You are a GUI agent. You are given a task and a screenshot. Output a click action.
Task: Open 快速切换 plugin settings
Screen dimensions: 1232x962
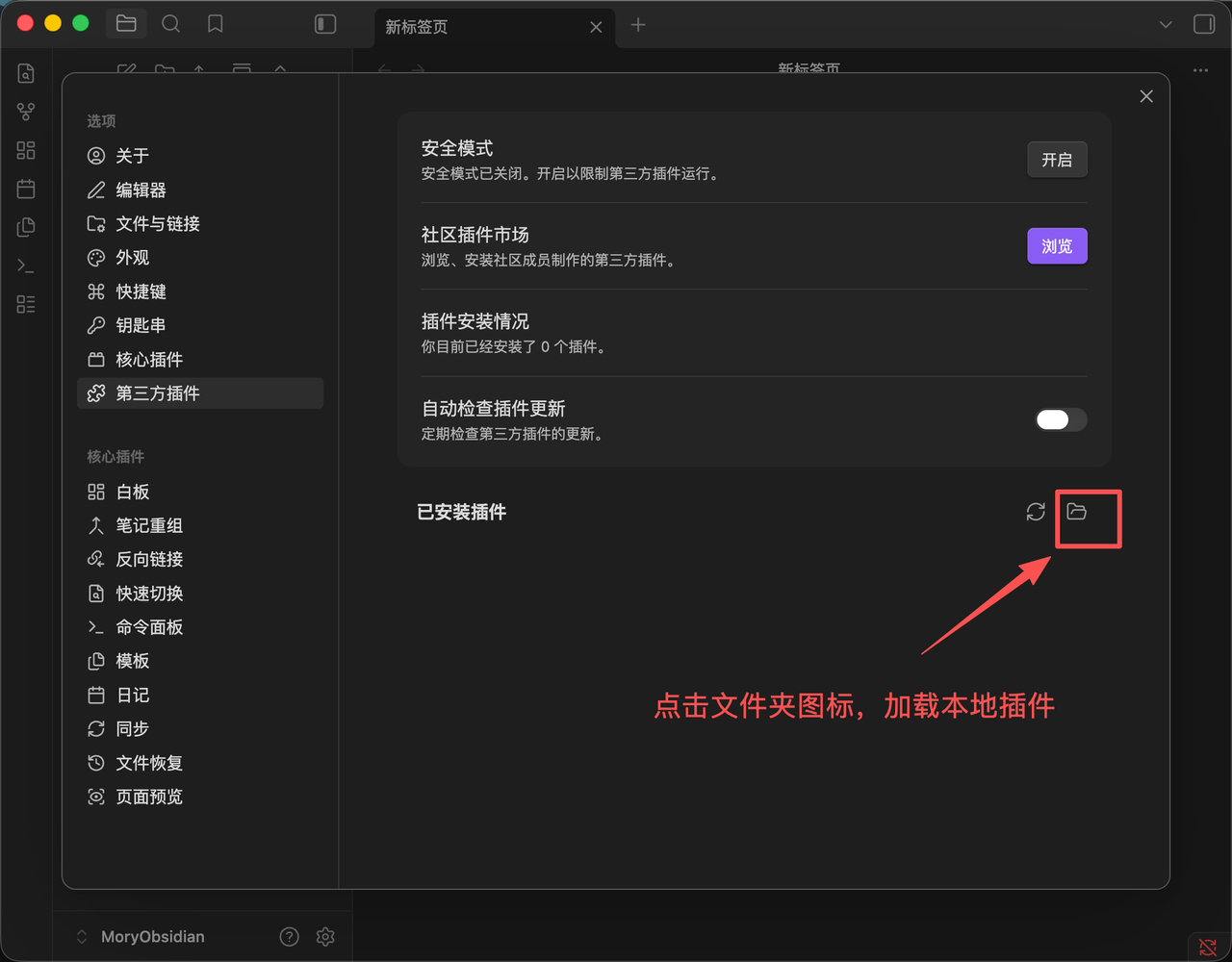[x=200, y=593]
